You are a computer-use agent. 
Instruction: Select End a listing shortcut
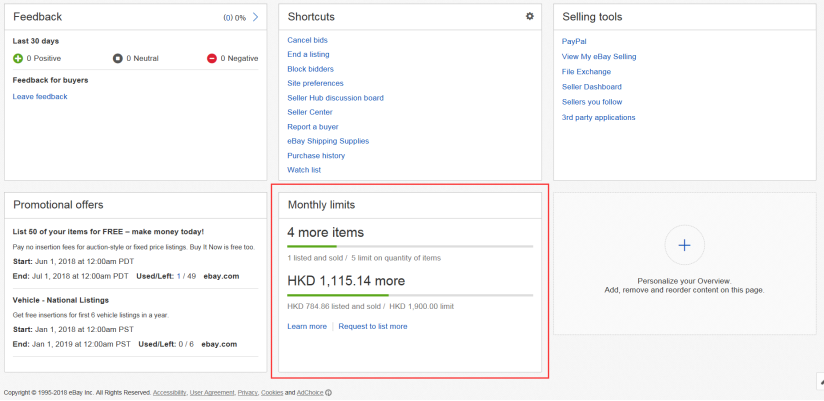(x=309, y=54)
